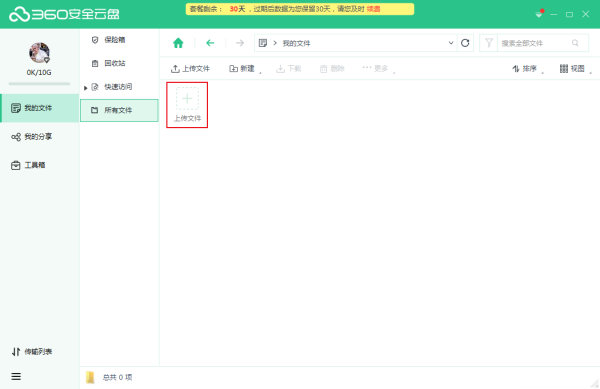Screen dimensions: 600x389
Task: Navigate back with the green arrow
Action: click(x=210, y=43)
